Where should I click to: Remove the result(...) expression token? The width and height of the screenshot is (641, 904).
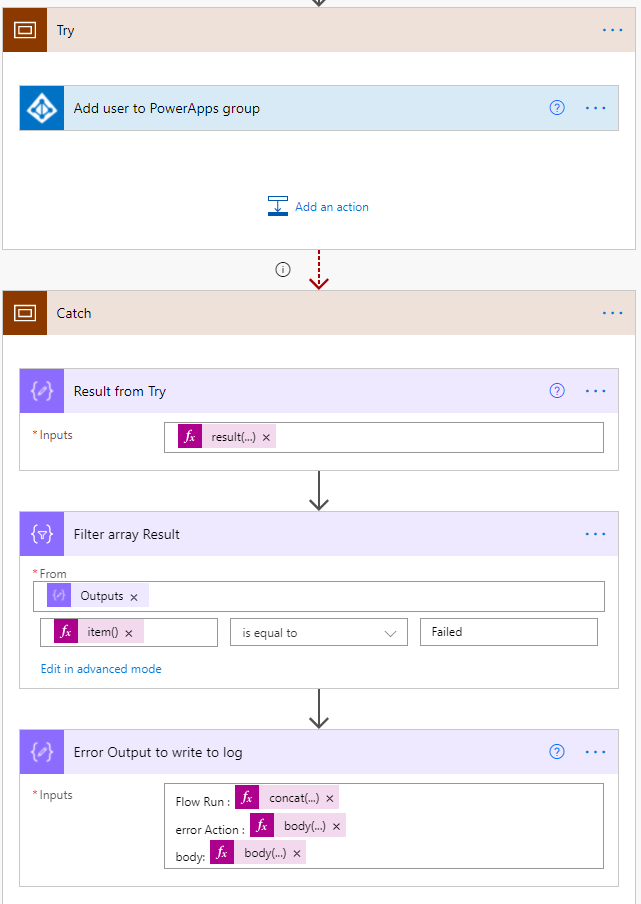point(267,437)
